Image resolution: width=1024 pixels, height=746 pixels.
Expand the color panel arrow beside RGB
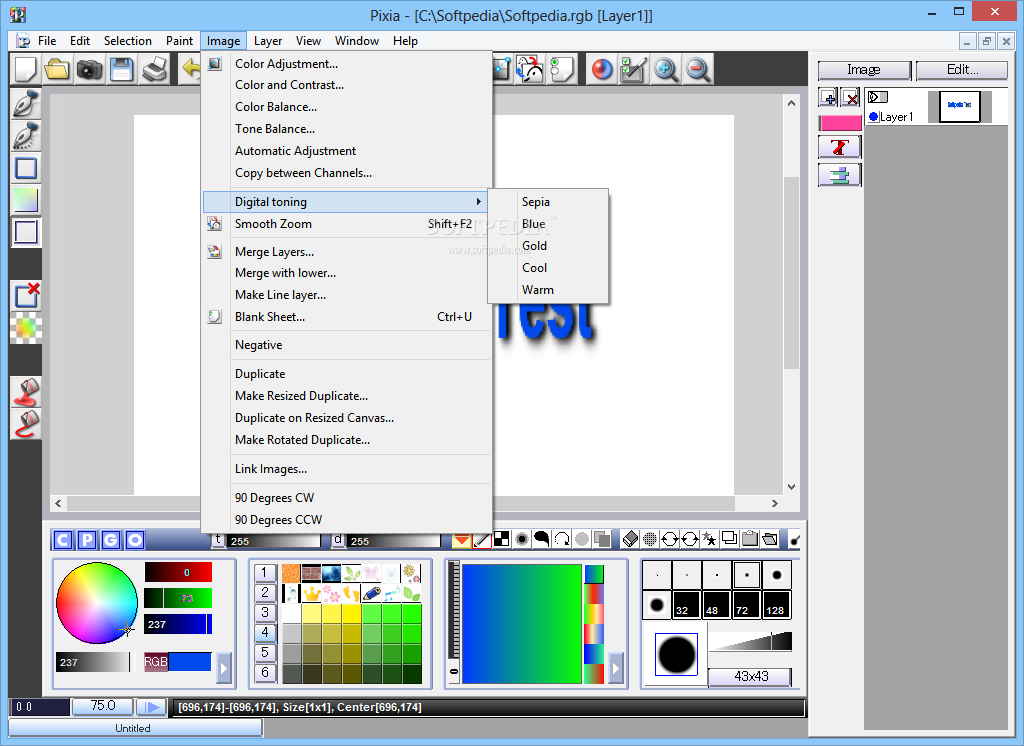point(224,668)
